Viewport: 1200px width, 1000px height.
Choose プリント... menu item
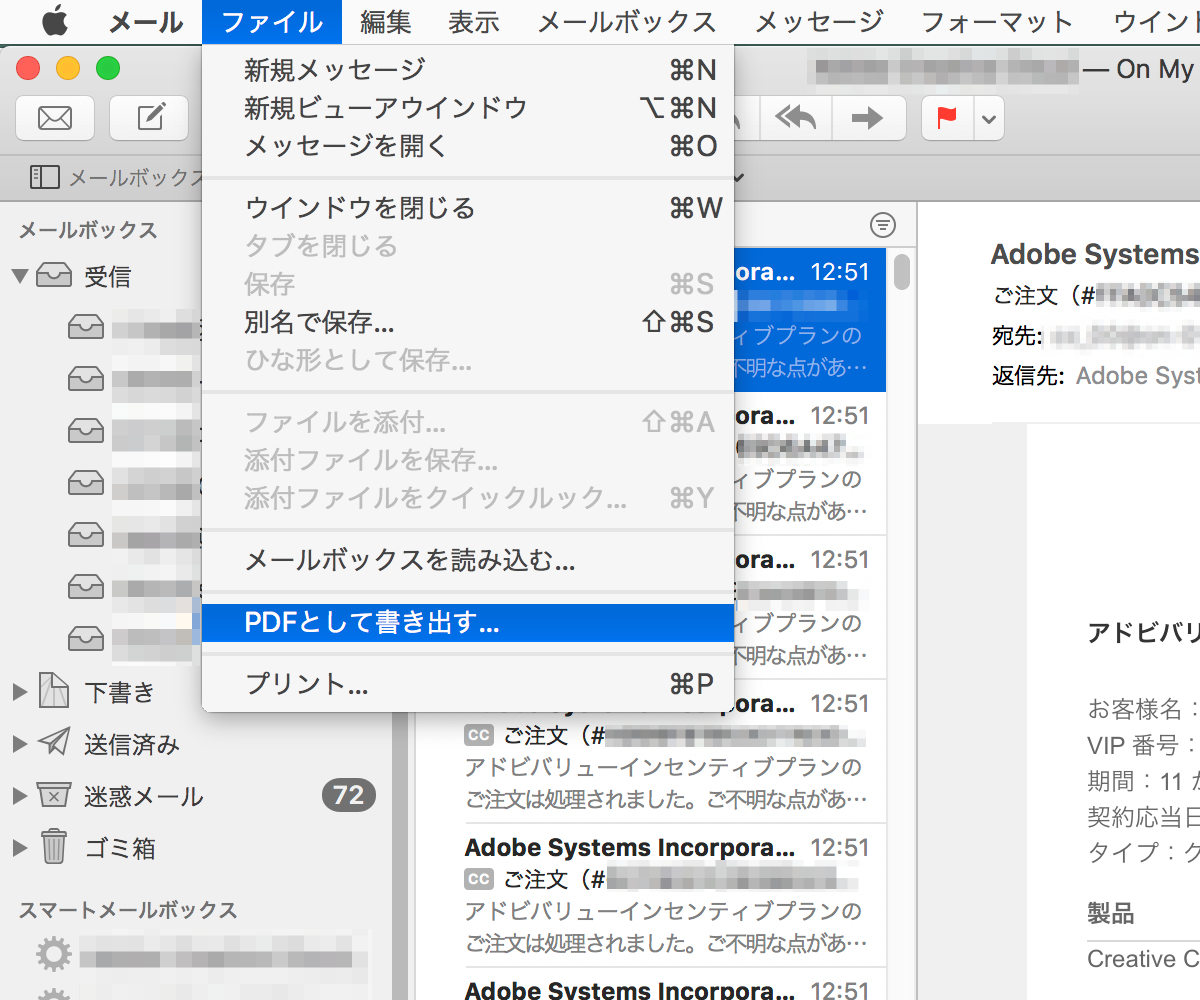click(x=468, y=685)
